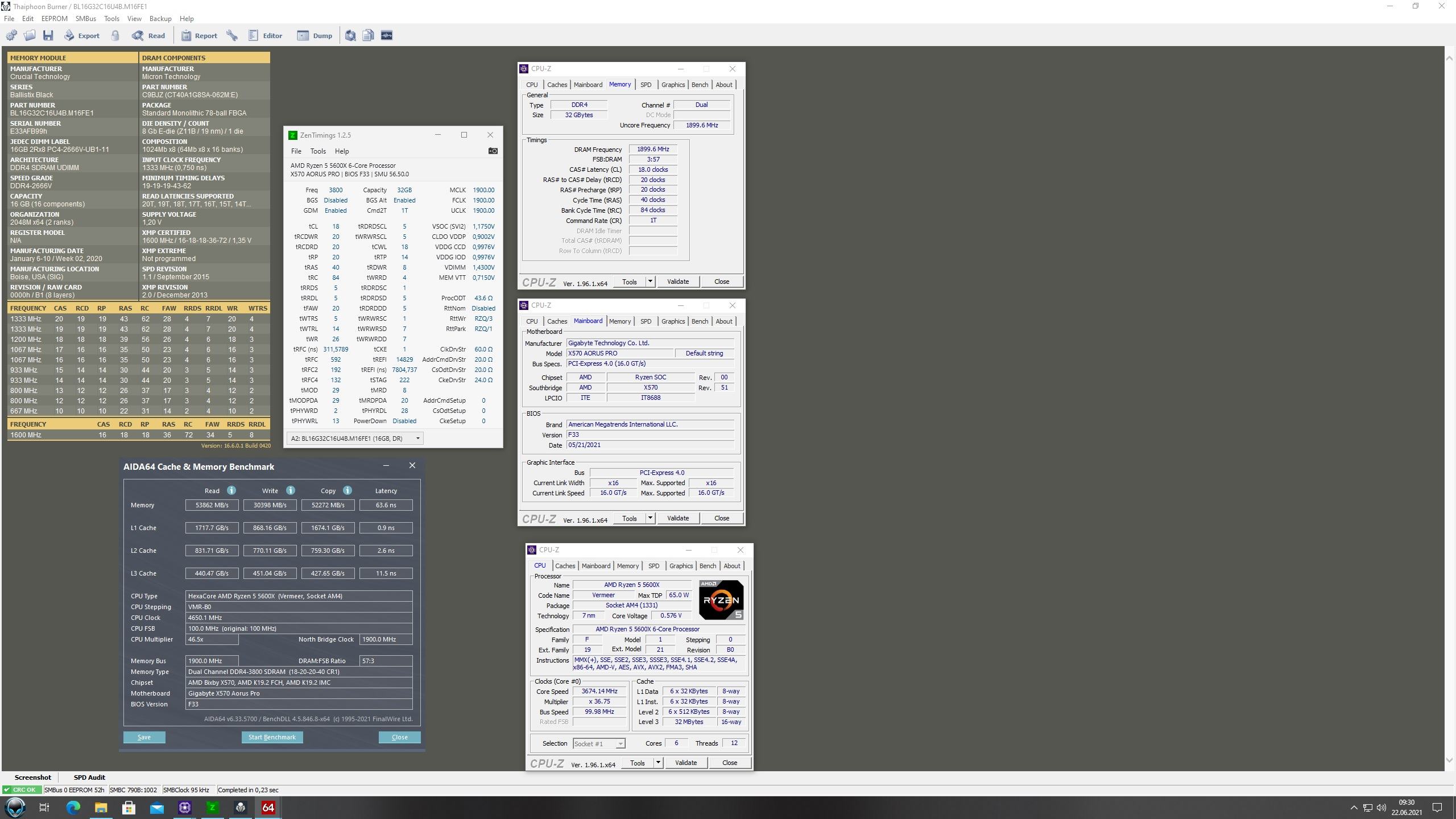The image size is (1456, 819).
Task: Open the notification center icon
Action: tap(1437, 808)
